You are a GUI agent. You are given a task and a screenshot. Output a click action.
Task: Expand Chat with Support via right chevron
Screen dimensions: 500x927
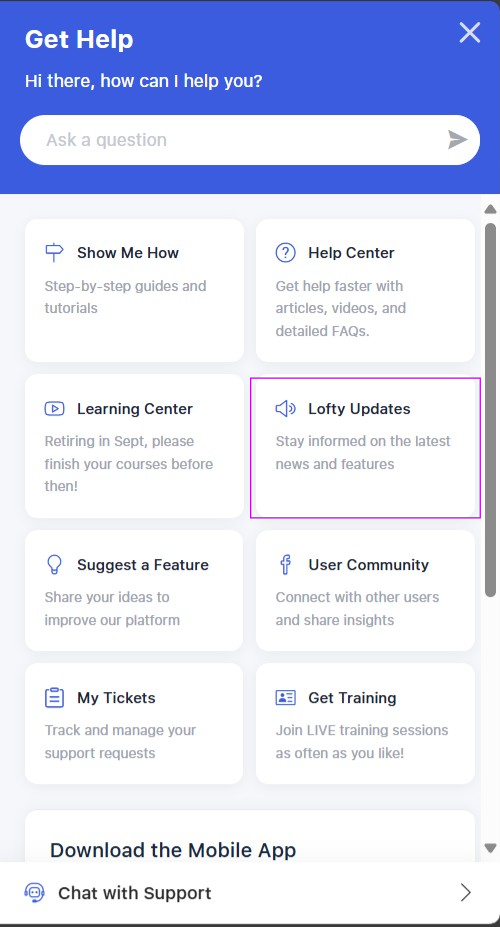(x=466, y=892)
